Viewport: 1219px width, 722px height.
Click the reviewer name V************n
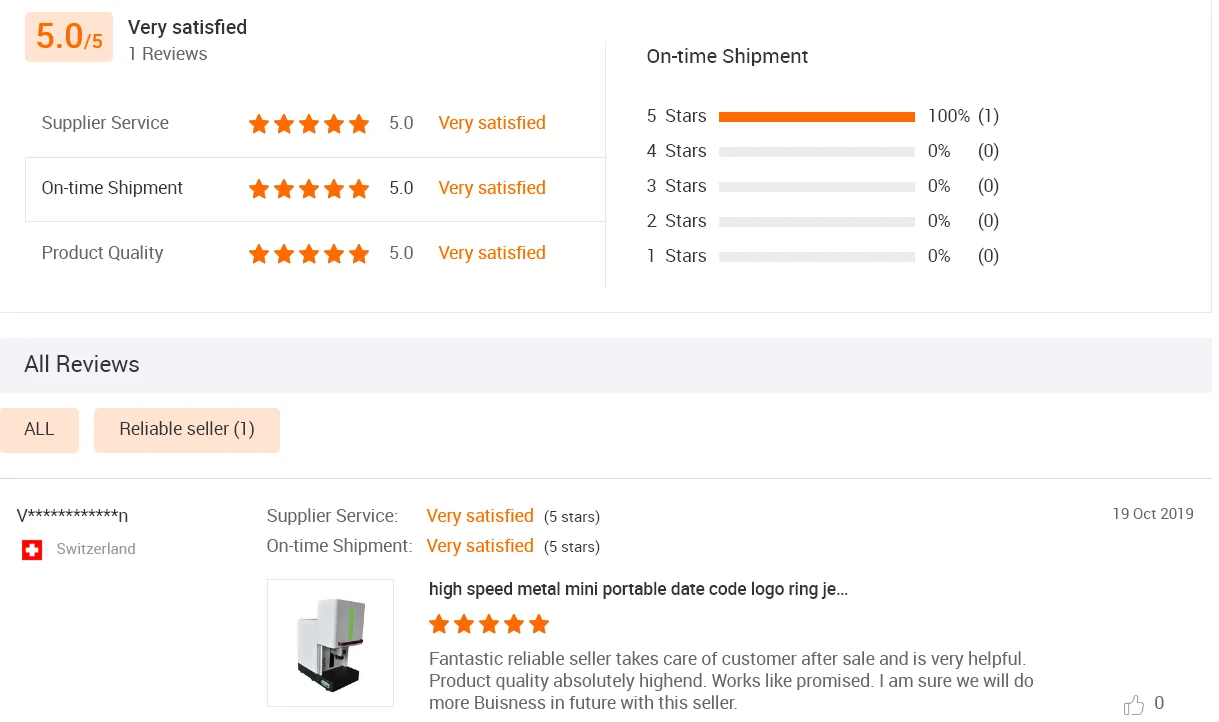(72, 516)
